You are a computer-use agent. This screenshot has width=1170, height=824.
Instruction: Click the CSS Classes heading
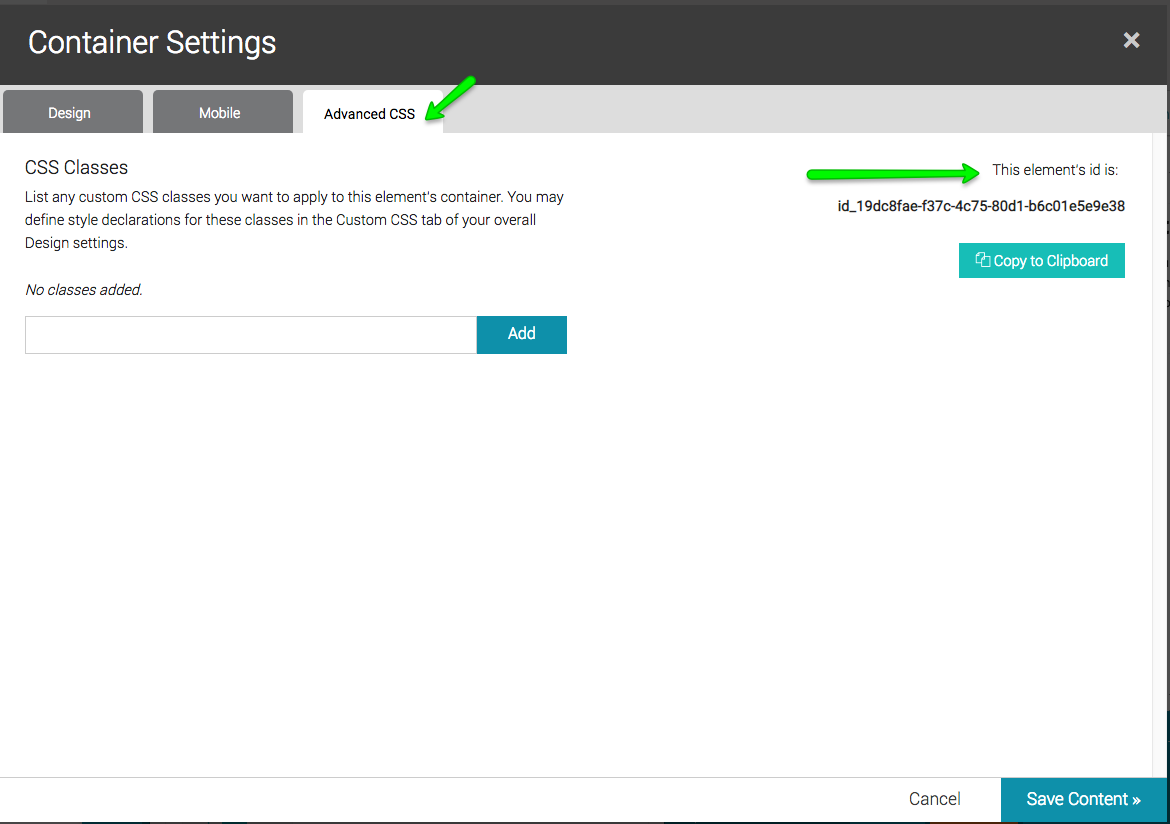pyautogui.click(x=76, y=167)
